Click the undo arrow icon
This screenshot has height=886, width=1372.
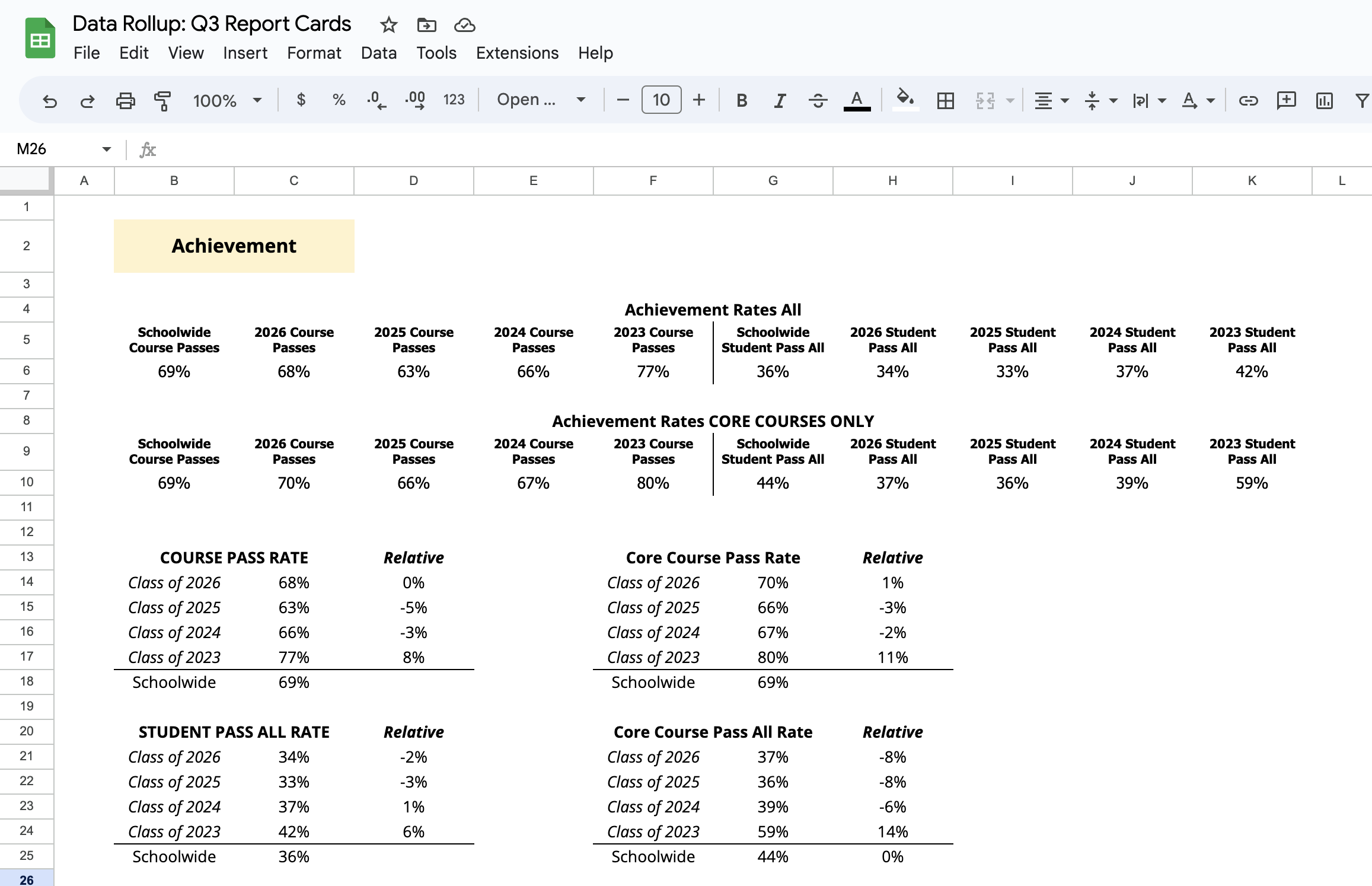coord(50,101)
